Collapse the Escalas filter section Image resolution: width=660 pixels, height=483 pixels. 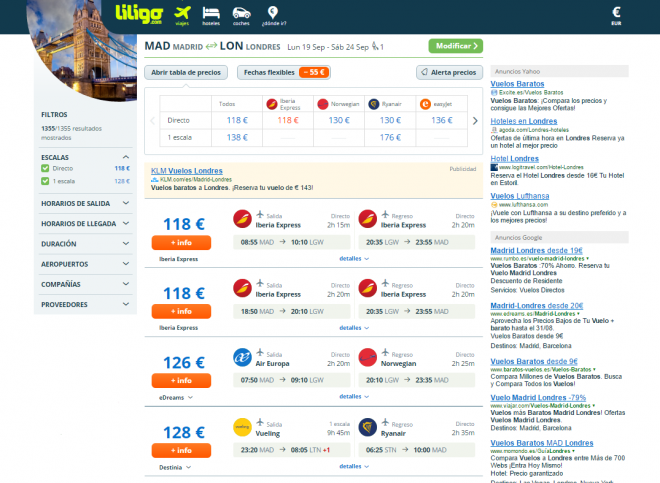point(125,157)
